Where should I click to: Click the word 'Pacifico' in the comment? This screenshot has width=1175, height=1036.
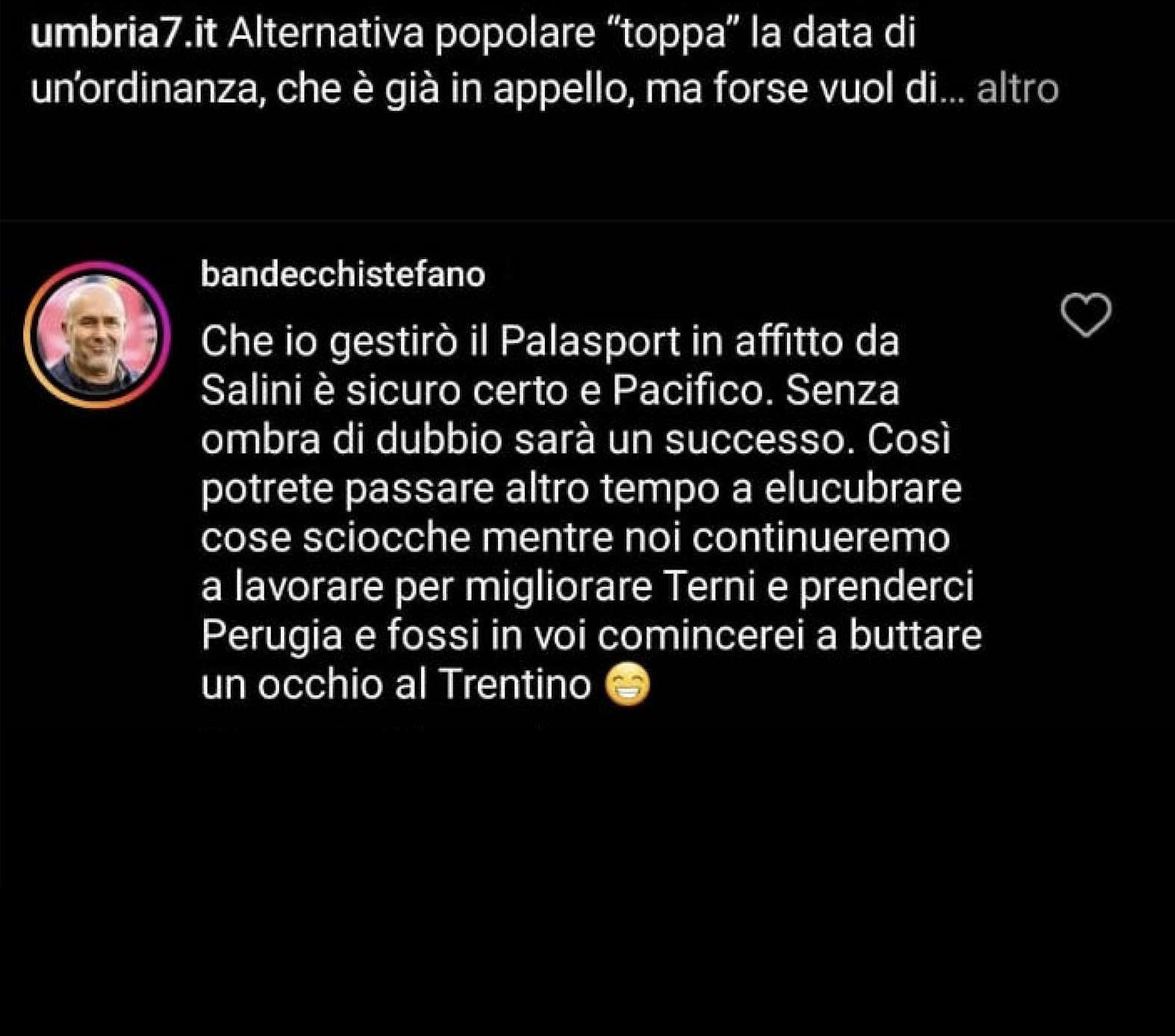point(690,390)
